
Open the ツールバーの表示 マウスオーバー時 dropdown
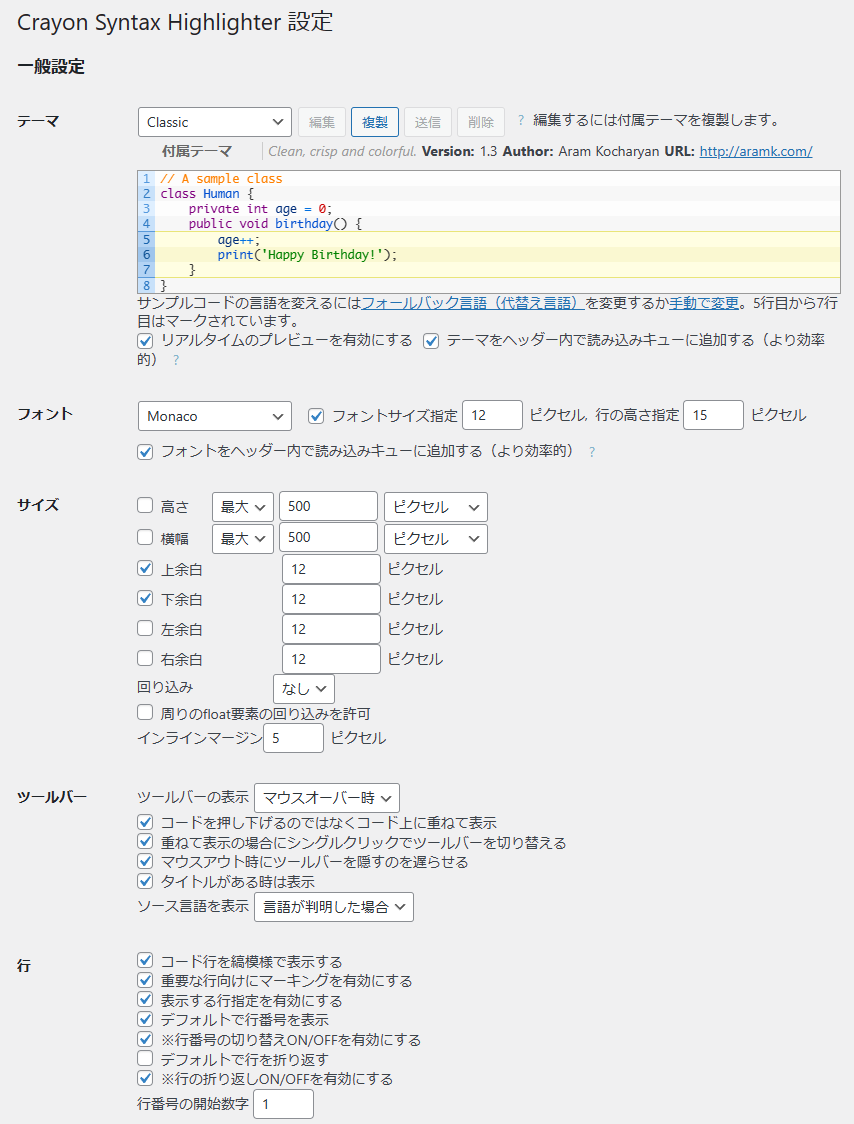click(x=327, y=798)
